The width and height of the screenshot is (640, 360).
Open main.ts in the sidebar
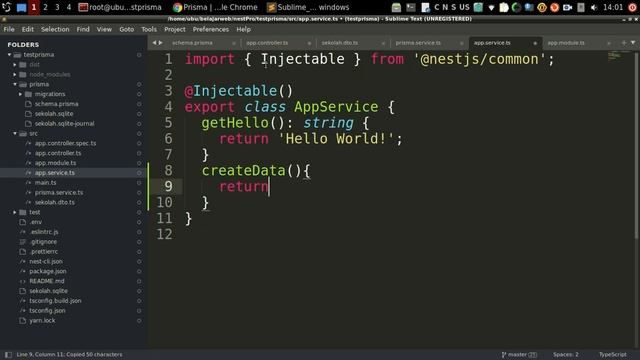click(45, 182)
